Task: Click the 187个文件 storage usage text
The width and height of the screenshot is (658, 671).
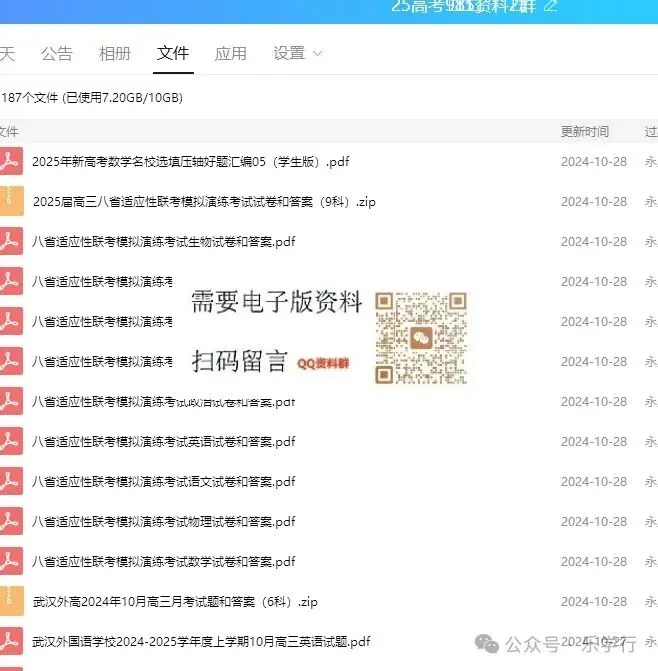Action: point(92,98)
